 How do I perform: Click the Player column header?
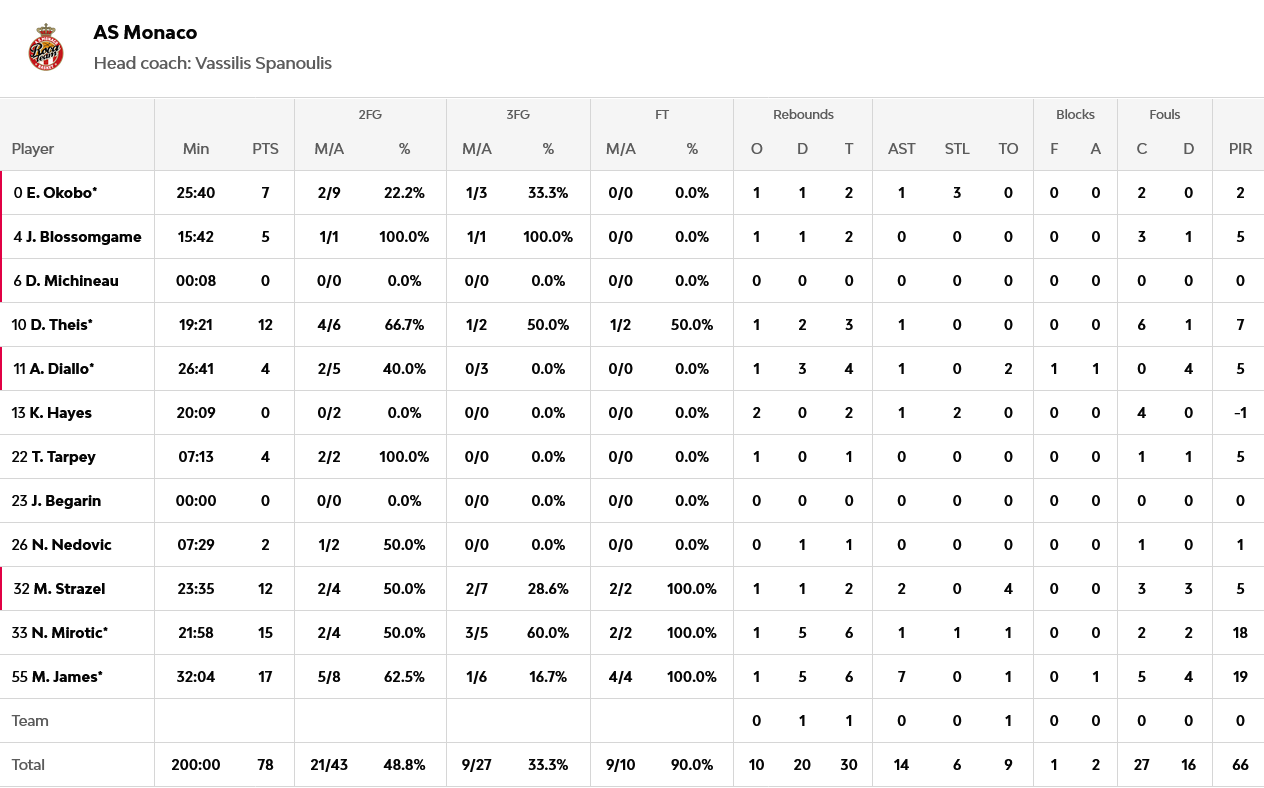point(33,149)
